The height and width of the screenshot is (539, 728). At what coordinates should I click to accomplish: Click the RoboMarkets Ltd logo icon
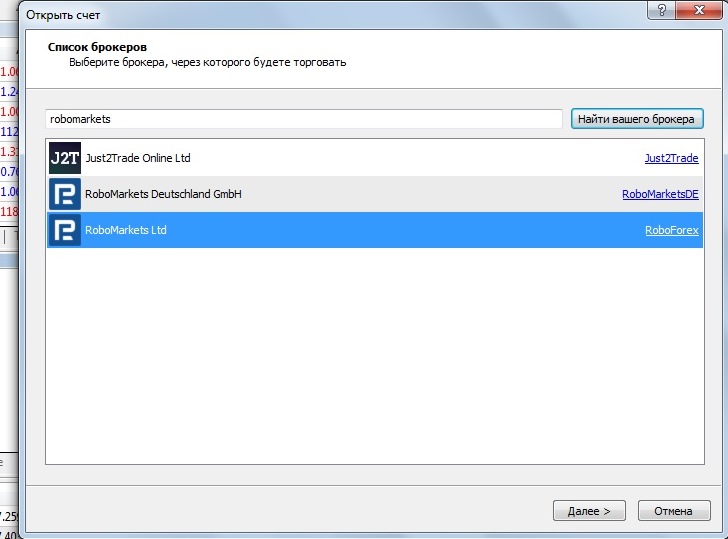tap(65, 230)
